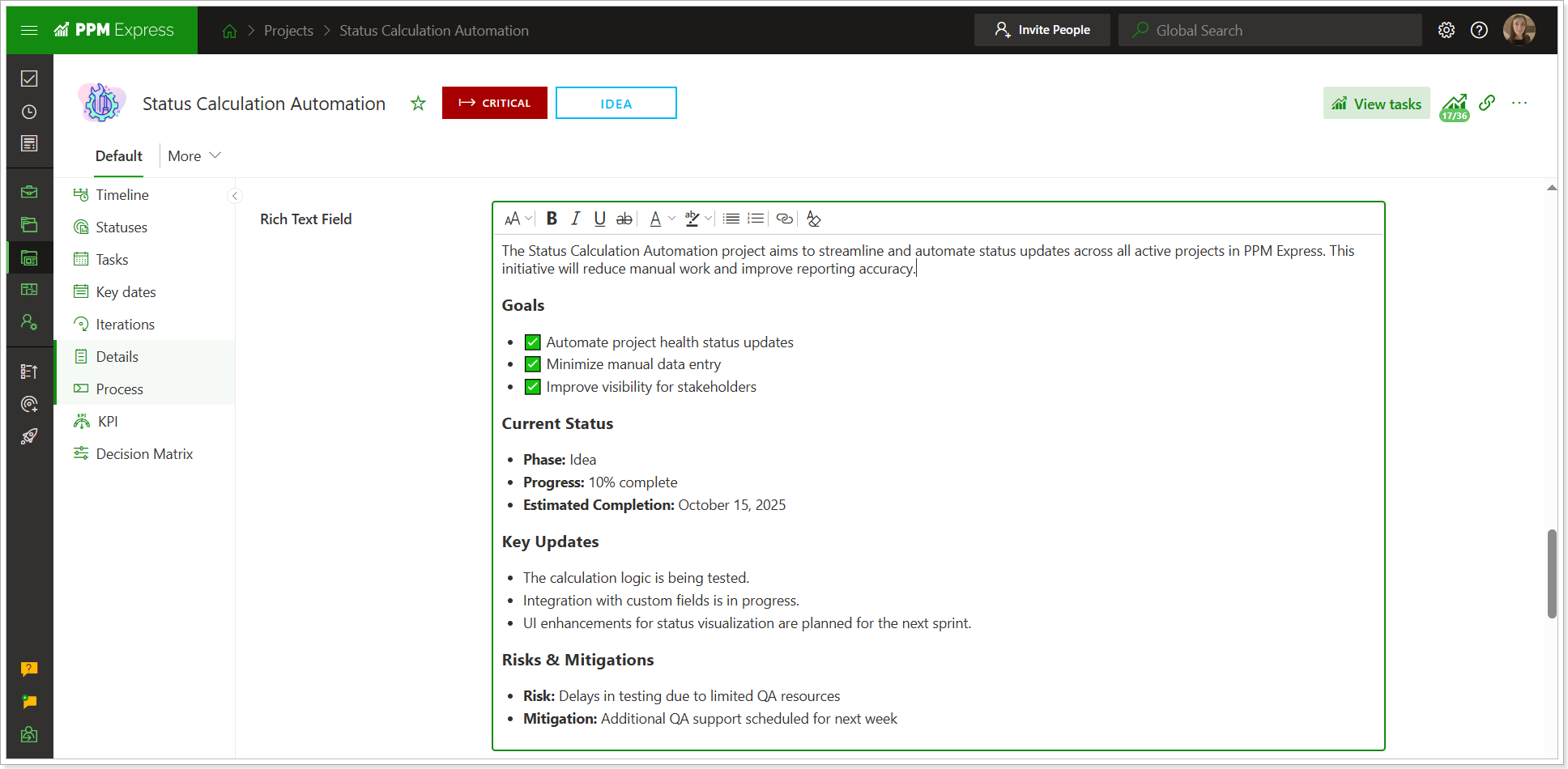Copy project link with the chain icon
The image size is (1568, 769).
[x=1487, y=103]
